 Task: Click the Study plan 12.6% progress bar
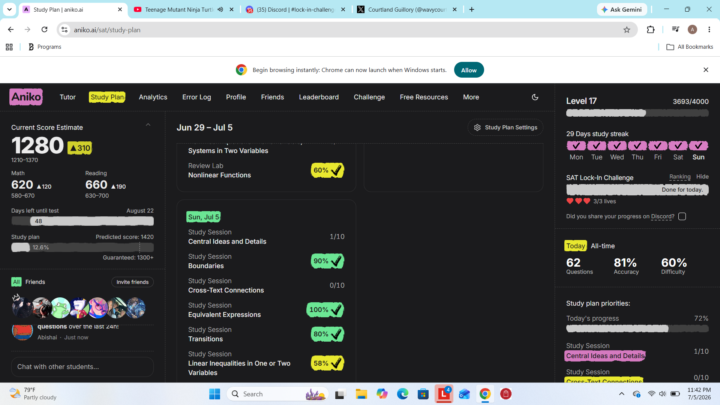point(83,247)
